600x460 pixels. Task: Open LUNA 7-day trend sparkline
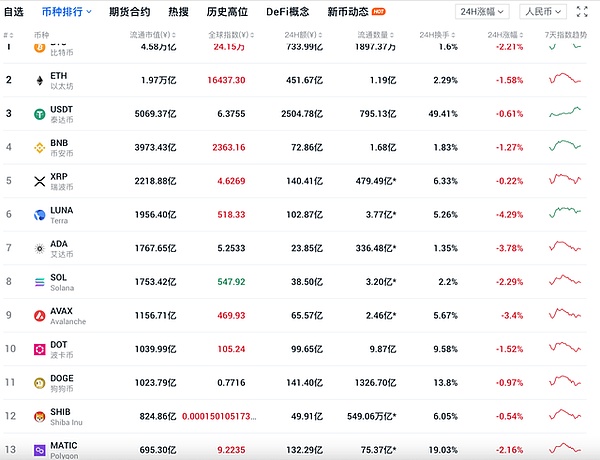click(x=565, y=213)
